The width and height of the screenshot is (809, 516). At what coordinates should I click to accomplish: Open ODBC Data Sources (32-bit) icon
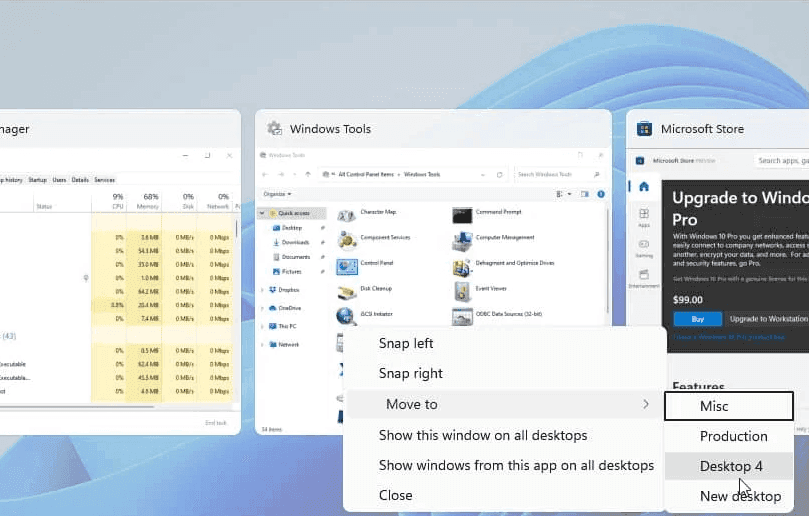(x=462, y=316)
